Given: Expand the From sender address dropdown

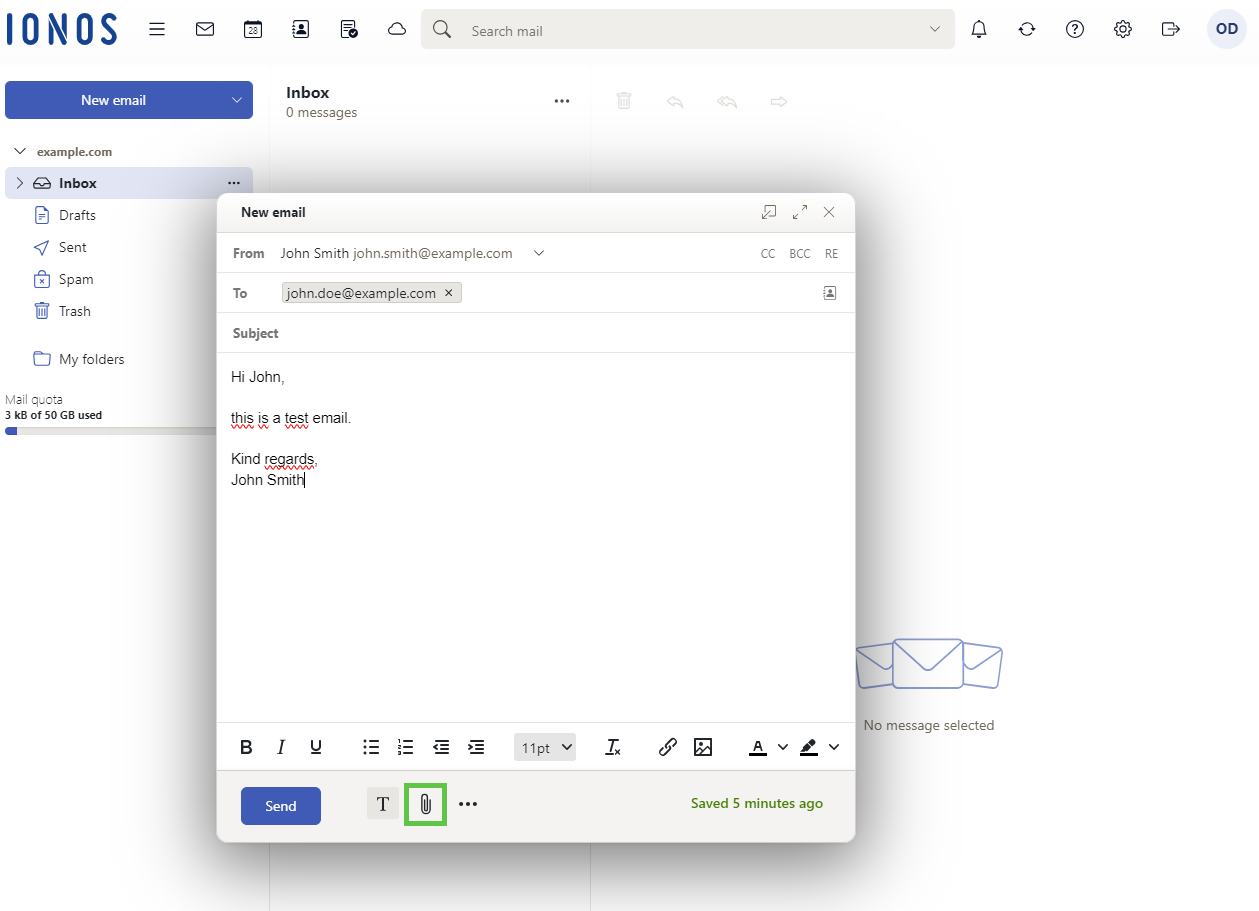Looking at the screenshot, I should coord(539,253).
